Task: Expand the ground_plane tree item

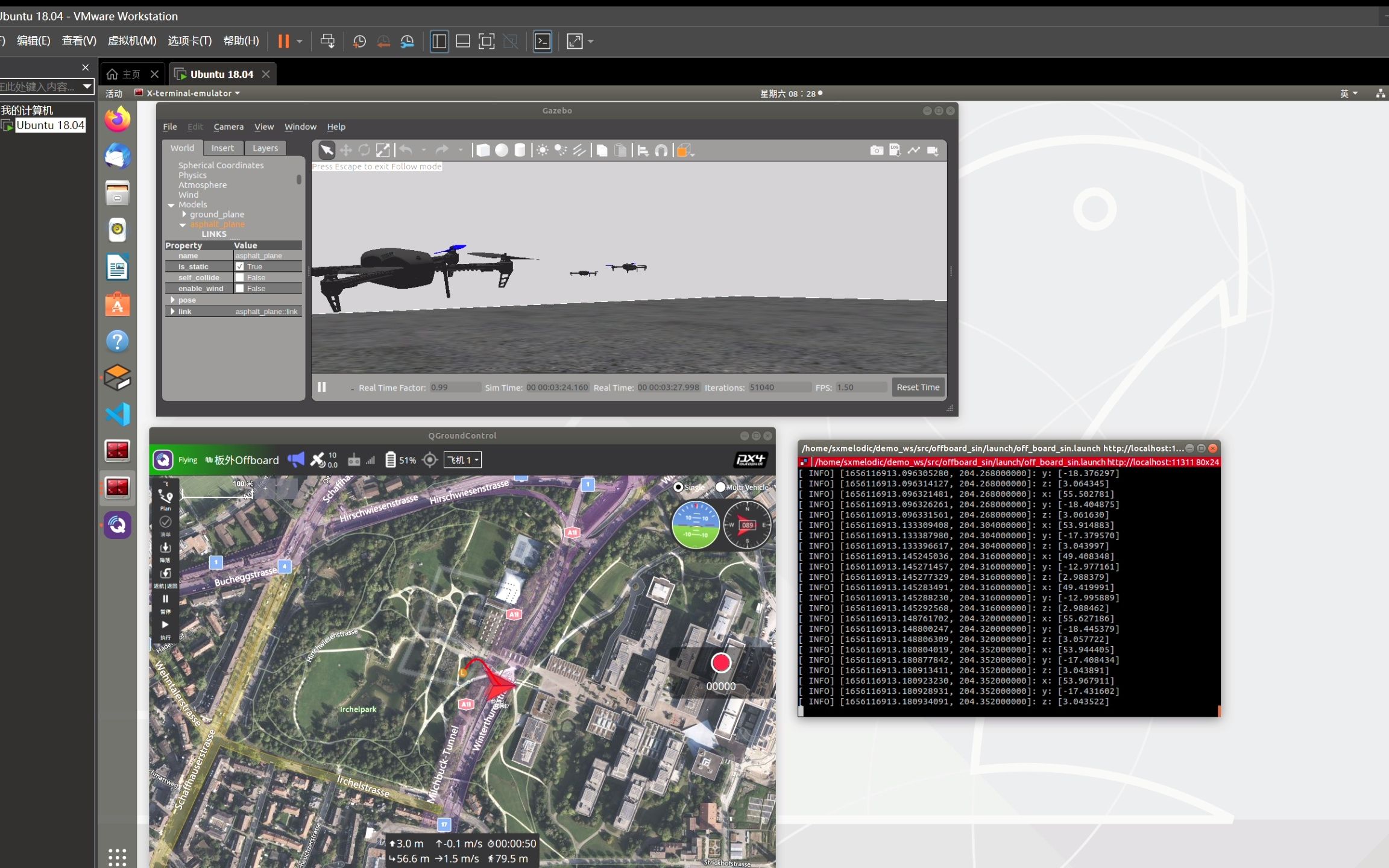Action: 184,214
